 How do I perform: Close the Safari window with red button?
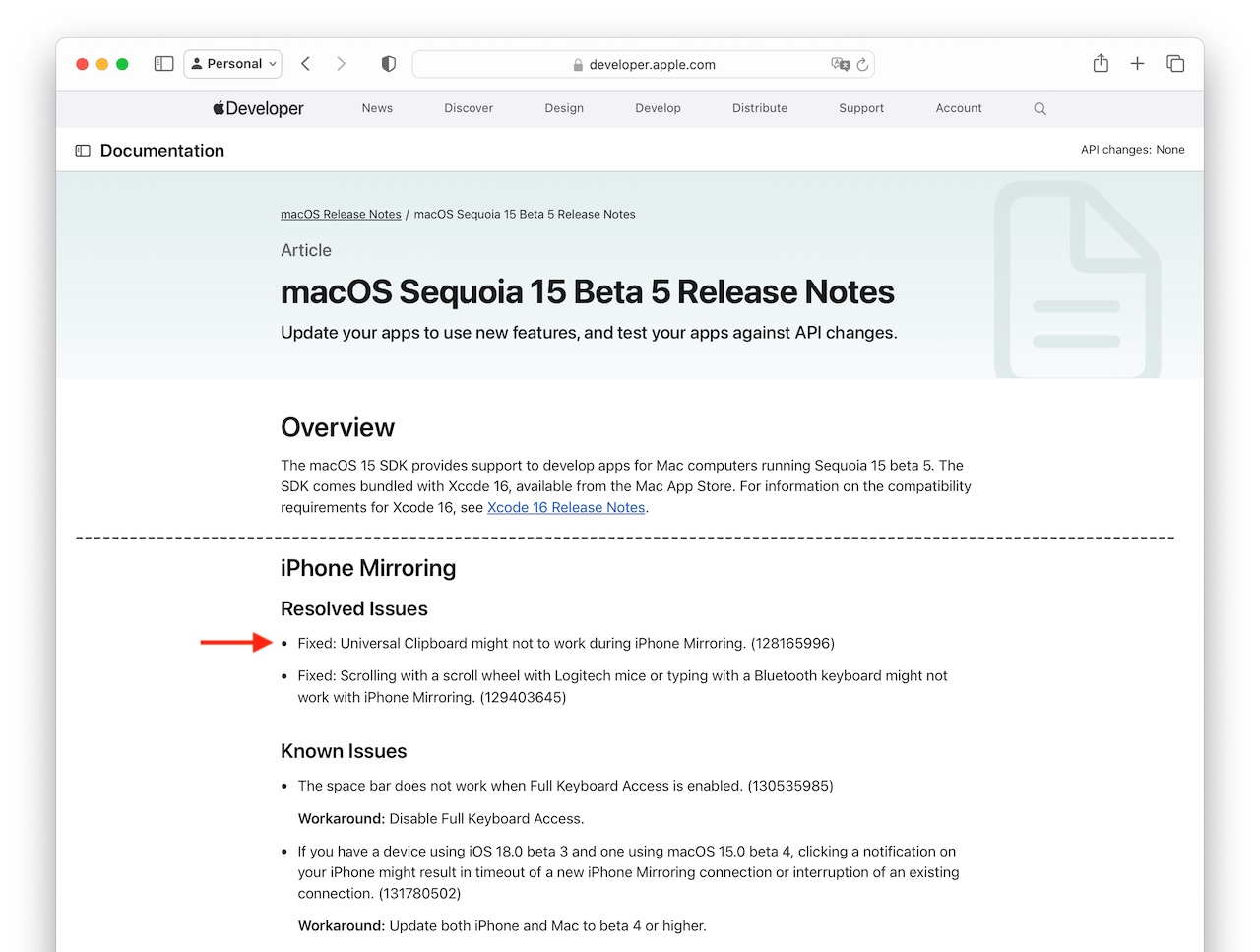(x=82, y=64)
